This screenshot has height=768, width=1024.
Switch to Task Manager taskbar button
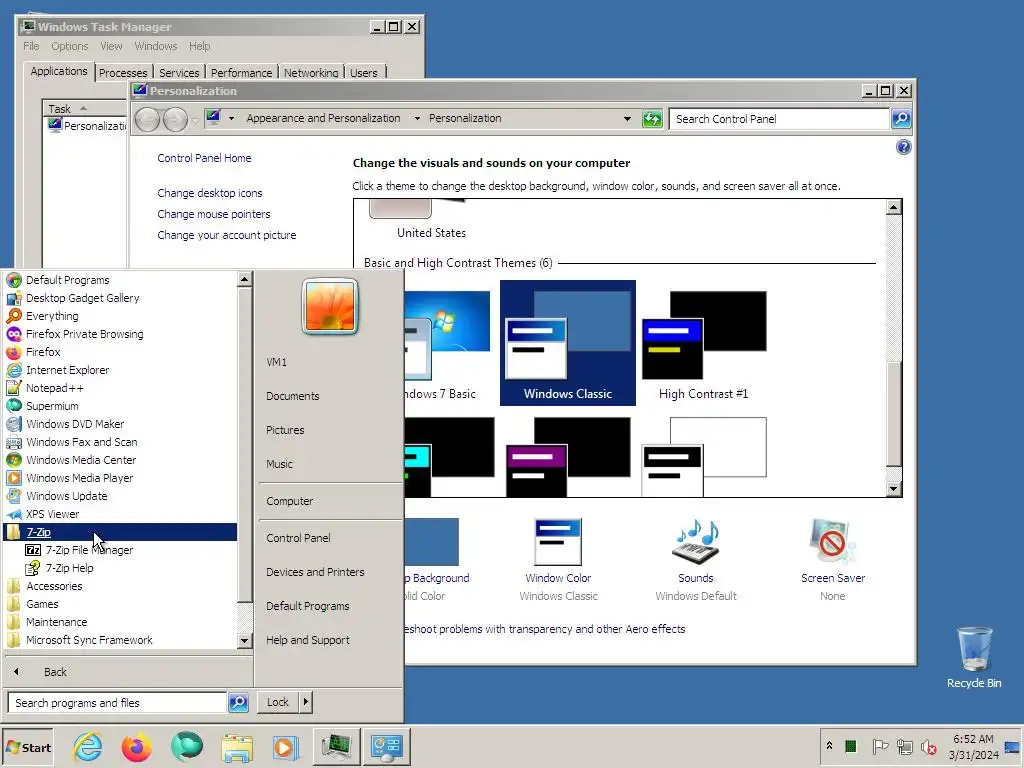click(336, 746)
